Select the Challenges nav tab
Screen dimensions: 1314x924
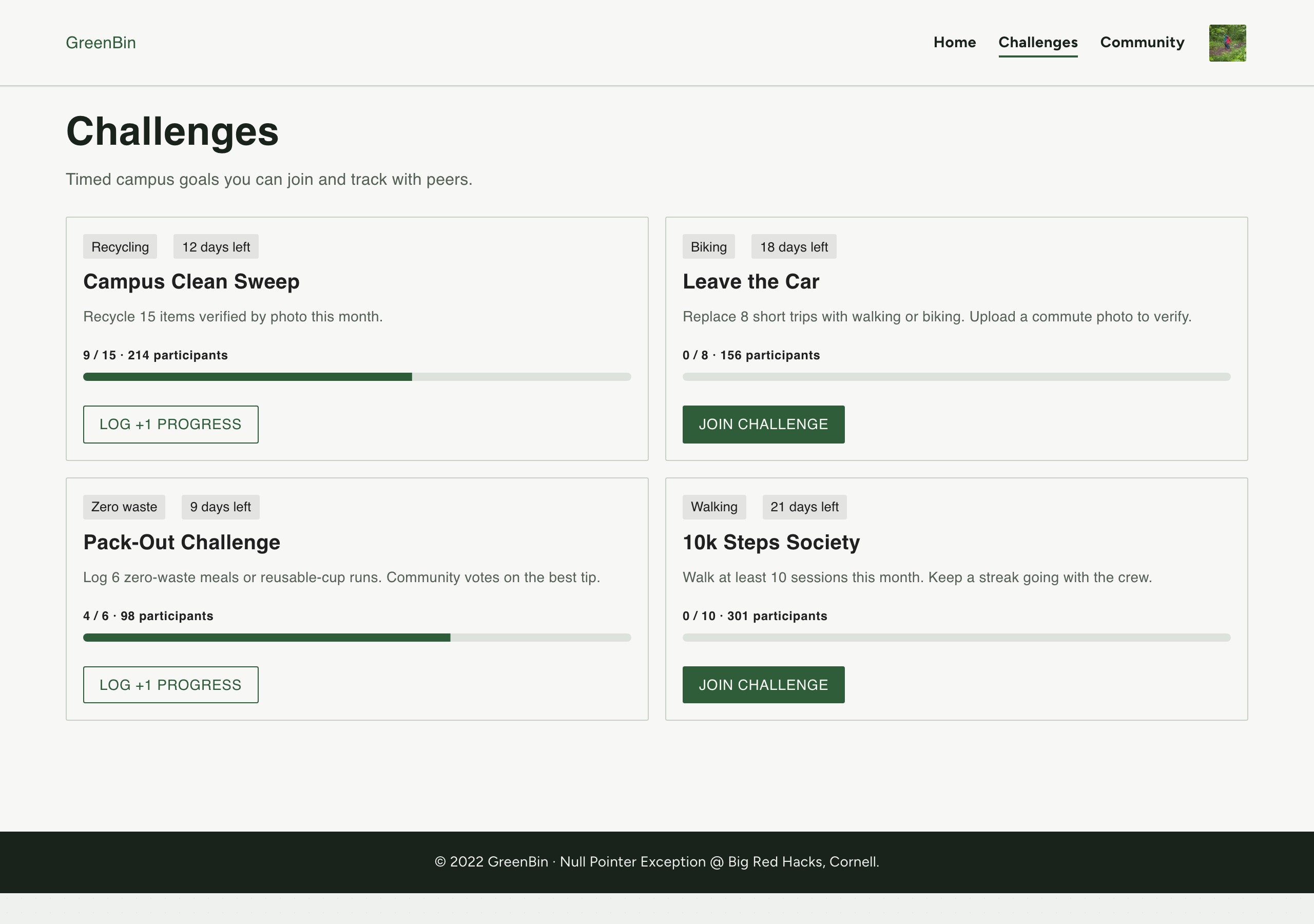tap(1037, 43)
